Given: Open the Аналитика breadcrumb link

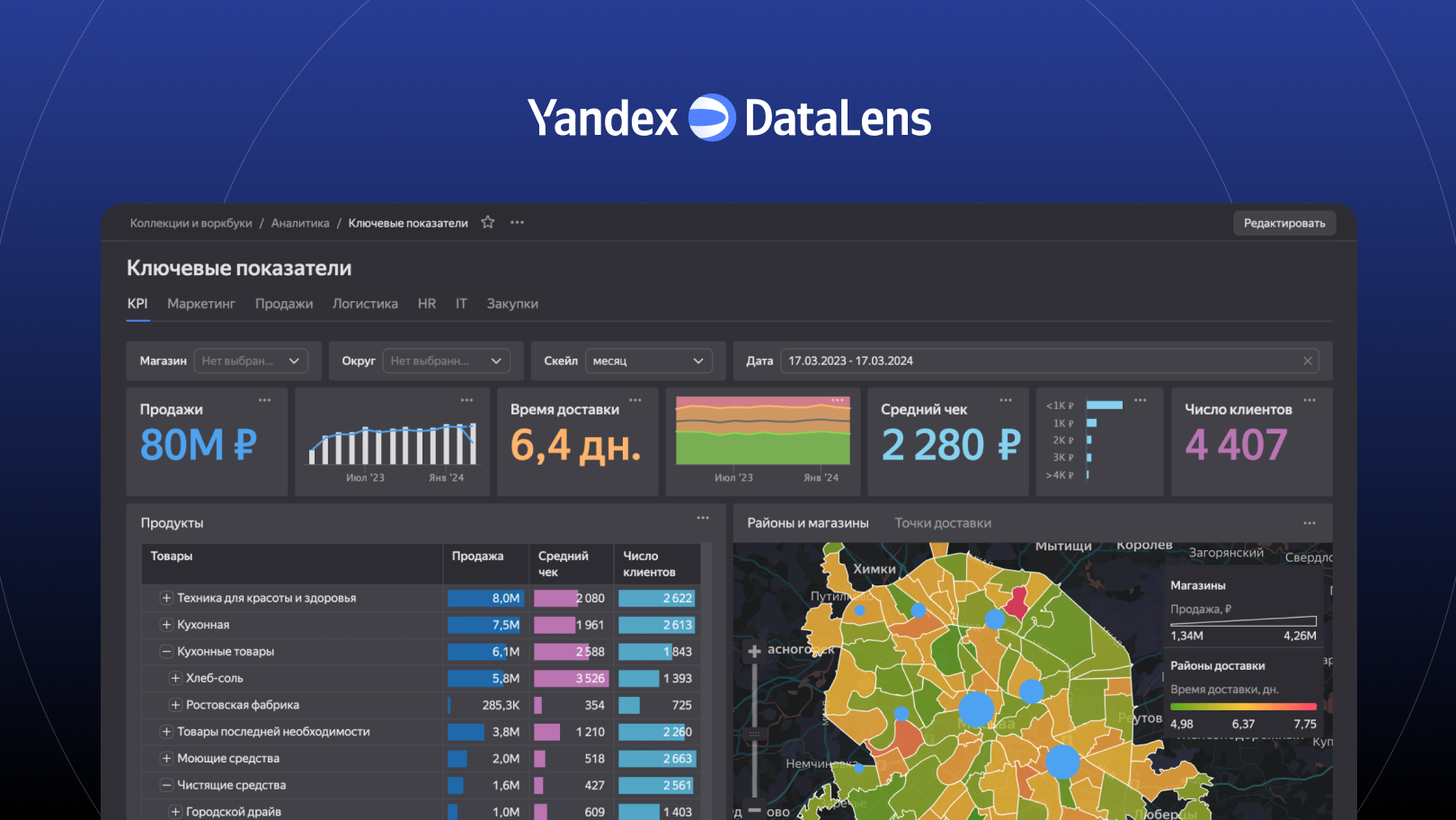Looking at the screenshot, I should click(300, 222).
